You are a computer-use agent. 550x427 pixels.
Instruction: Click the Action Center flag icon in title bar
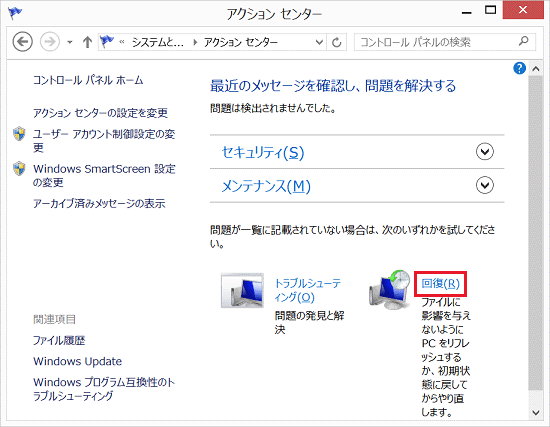point(15,13)
